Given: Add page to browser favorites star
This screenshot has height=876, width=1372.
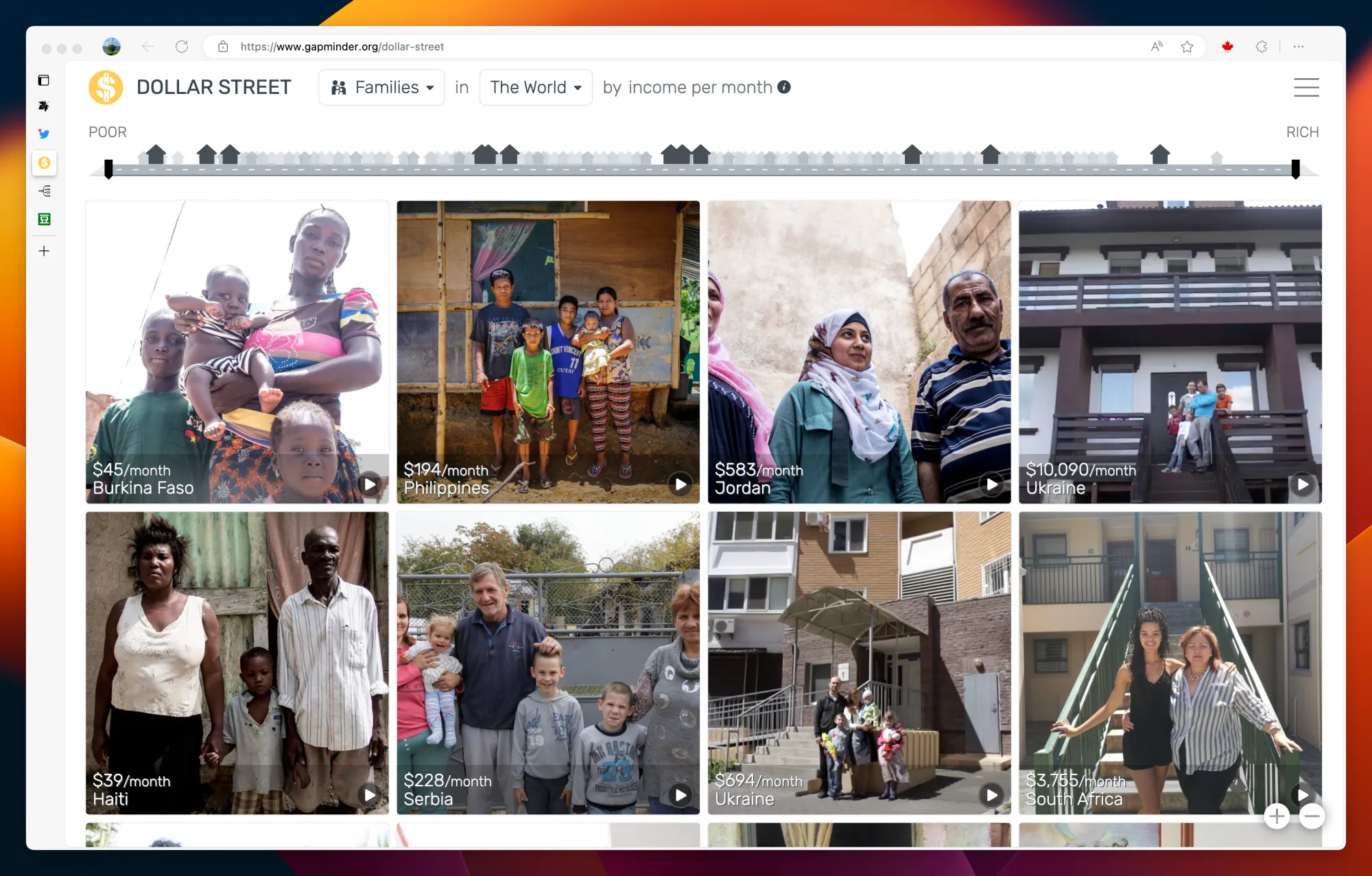Looking at the screenshot, I should [x=1187, y=47].
